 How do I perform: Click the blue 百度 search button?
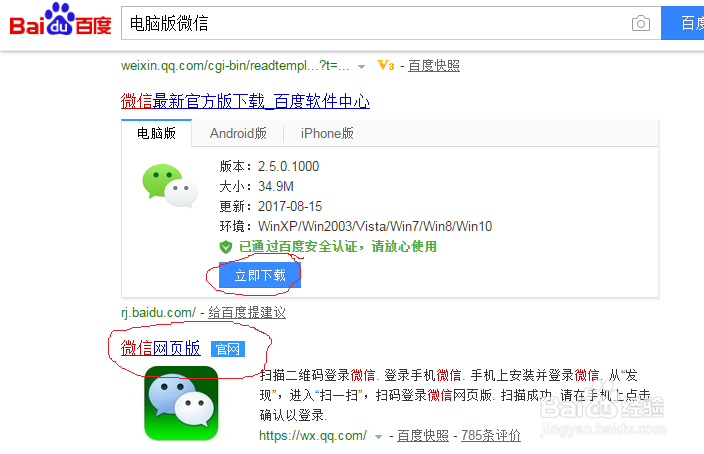[682, 23]
